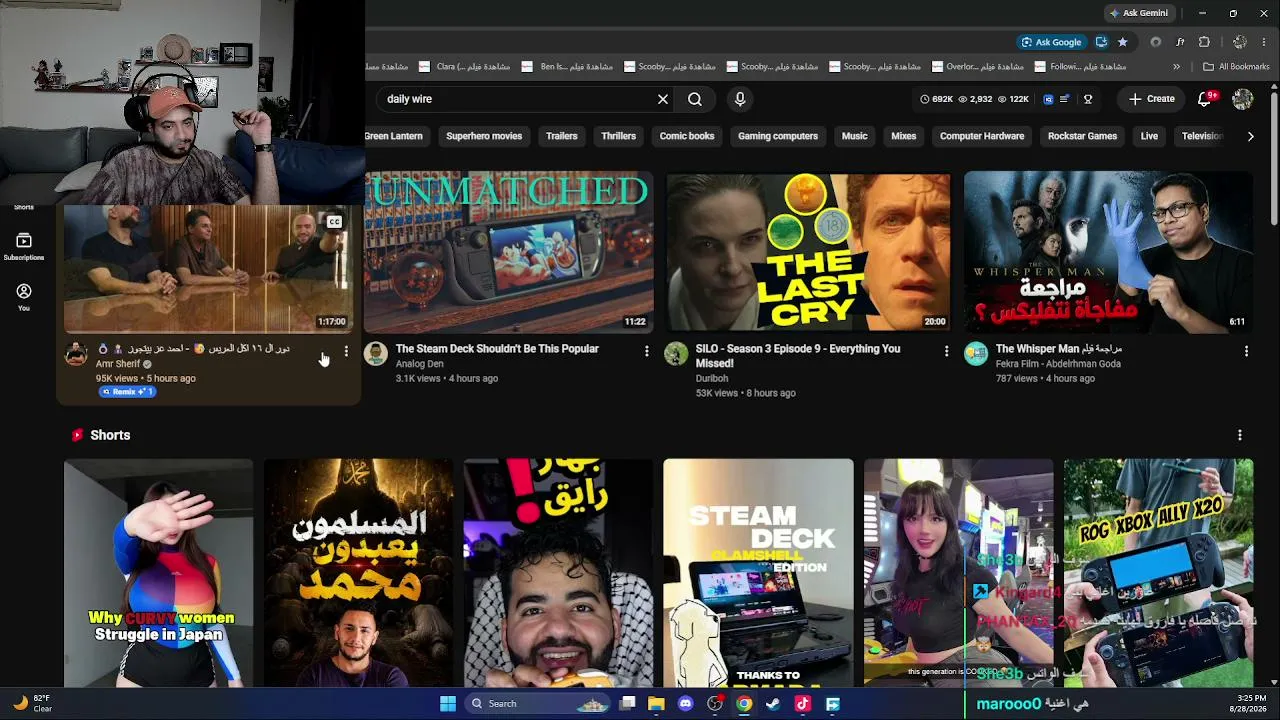
Task: Click the Ask Gemini button
Action: (1138, 13)
